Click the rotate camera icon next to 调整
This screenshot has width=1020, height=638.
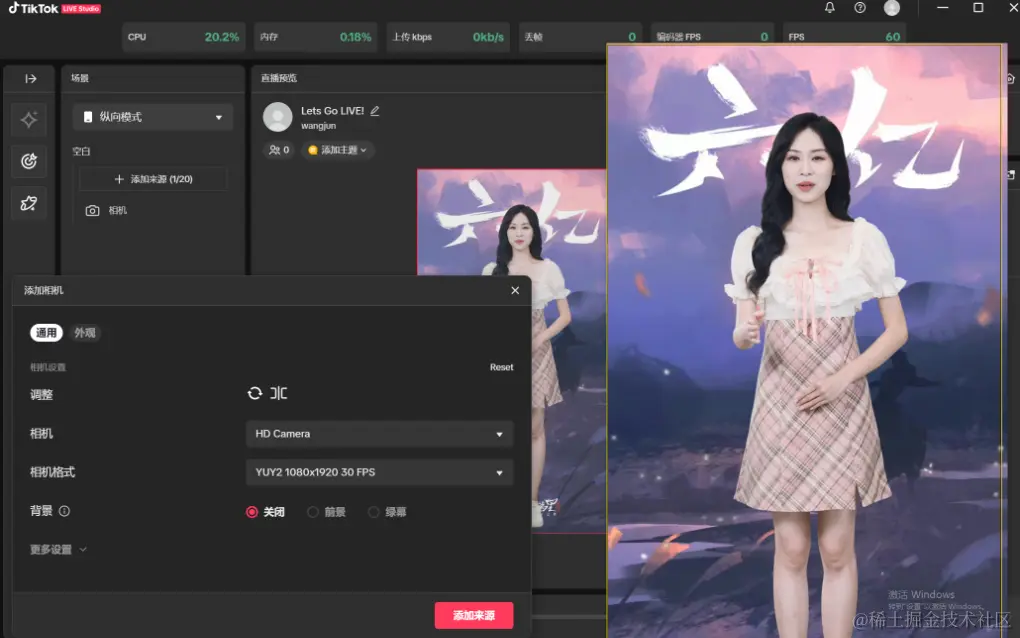[x=255, y=393]
